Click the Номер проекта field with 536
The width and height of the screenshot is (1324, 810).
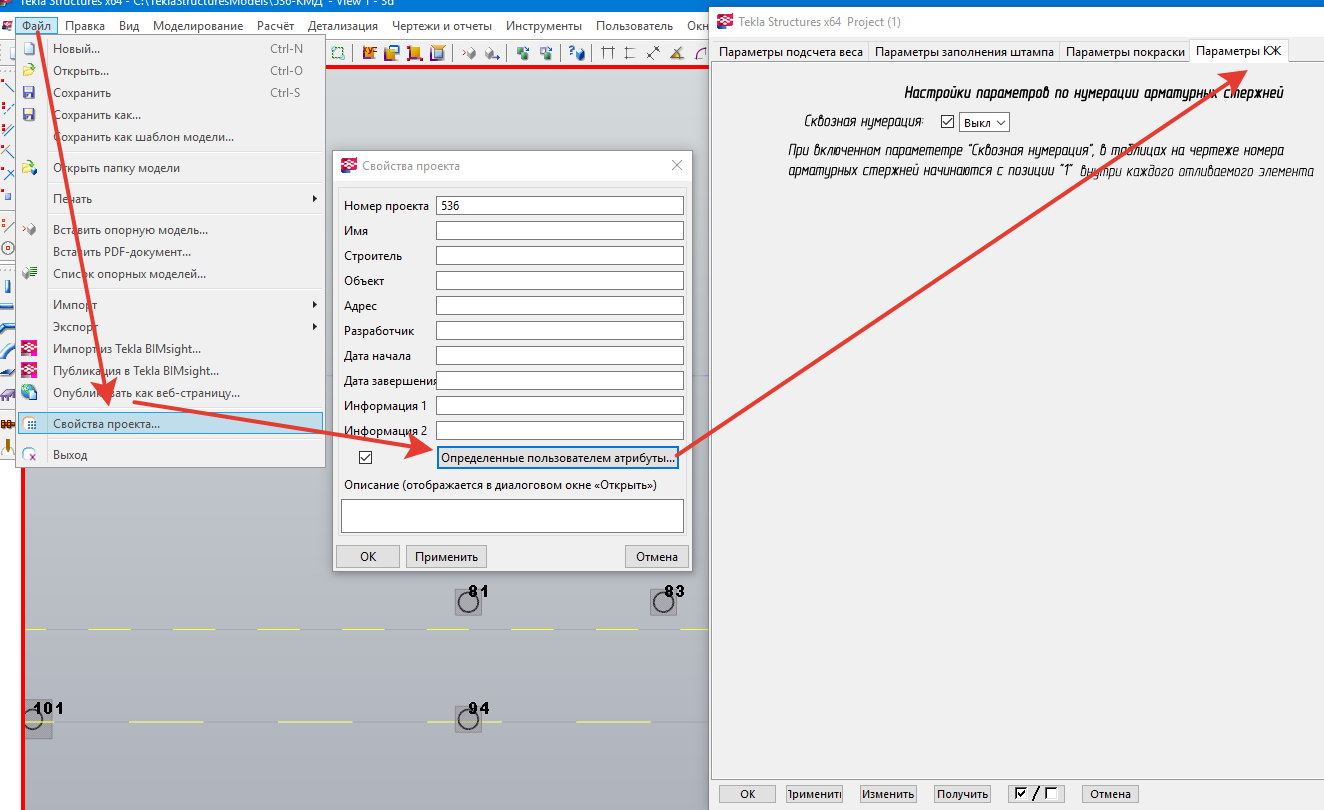(x=560, y=206)
